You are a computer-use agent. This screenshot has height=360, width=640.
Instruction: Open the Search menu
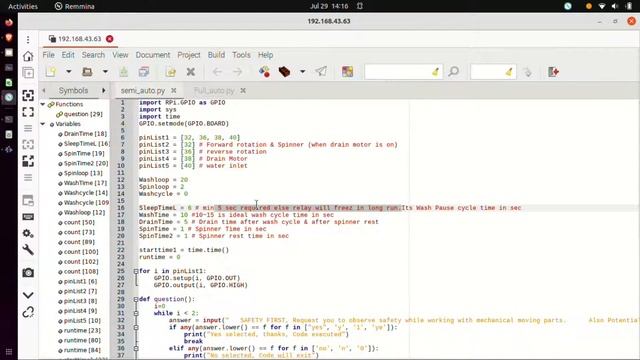pos(93,55)
